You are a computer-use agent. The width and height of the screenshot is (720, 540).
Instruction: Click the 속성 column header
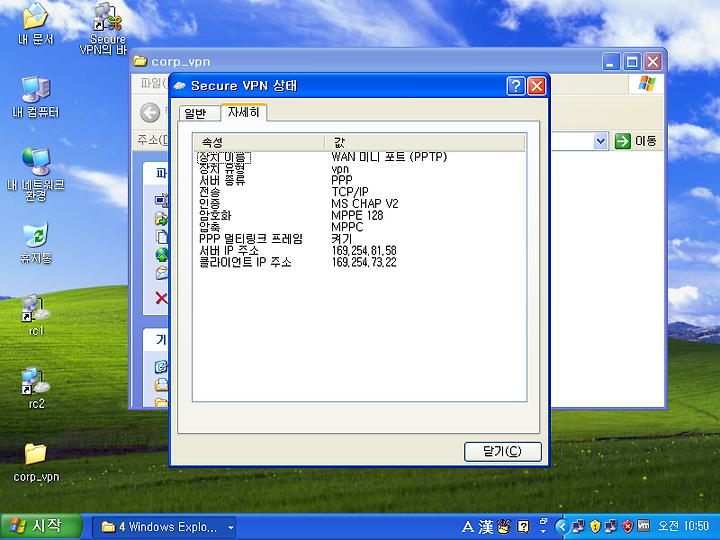coord(259,142)
